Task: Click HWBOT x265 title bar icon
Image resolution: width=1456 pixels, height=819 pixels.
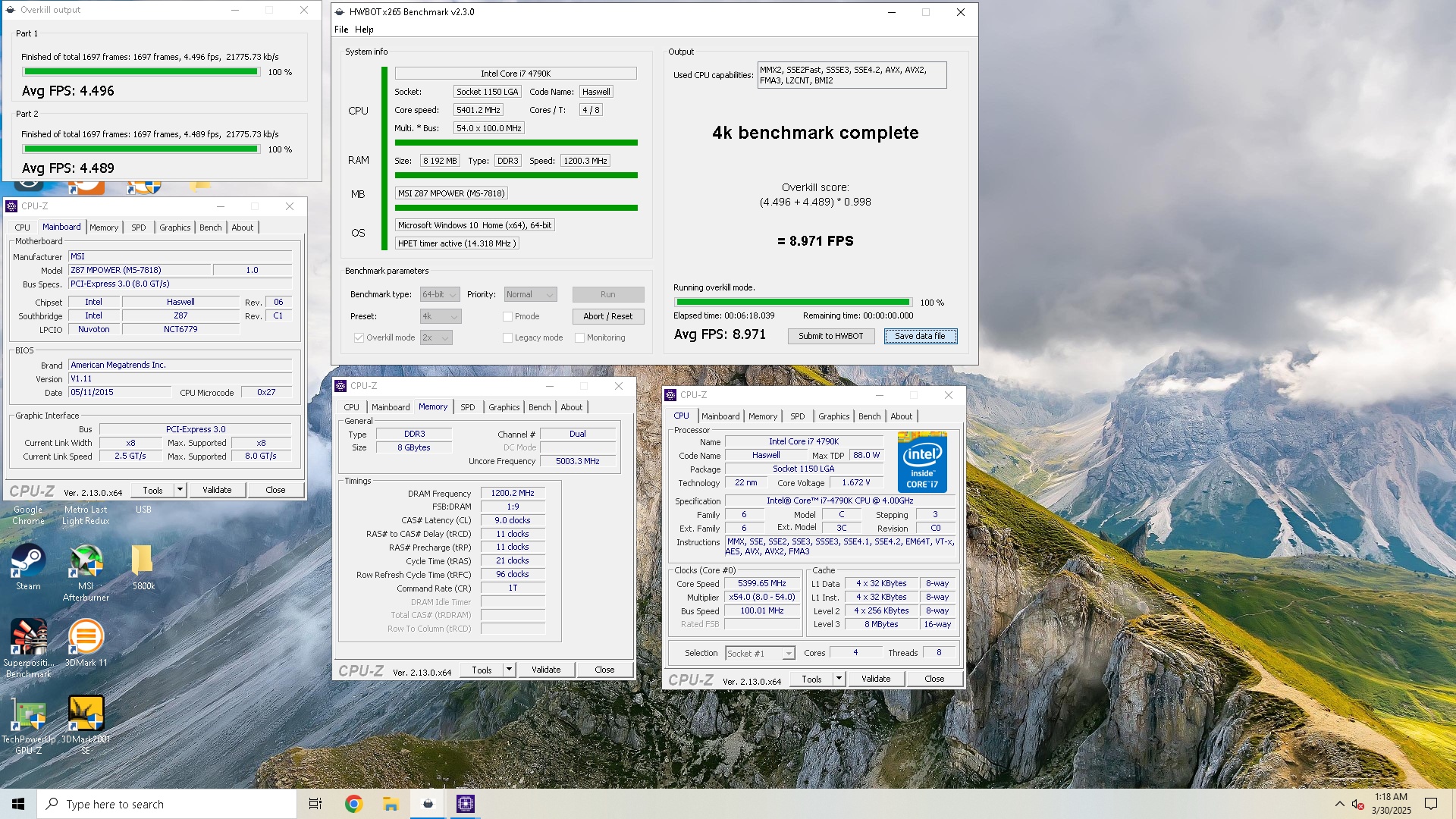Action: click(339, 12)
